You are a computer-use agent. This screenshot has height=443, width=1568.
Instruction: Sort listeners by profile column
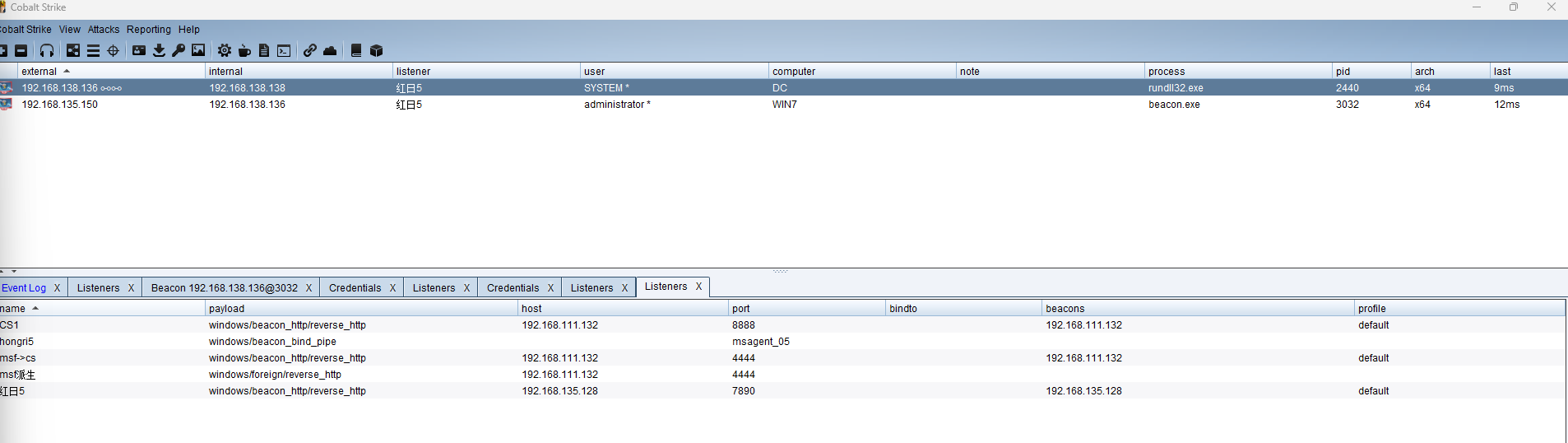1460,309
